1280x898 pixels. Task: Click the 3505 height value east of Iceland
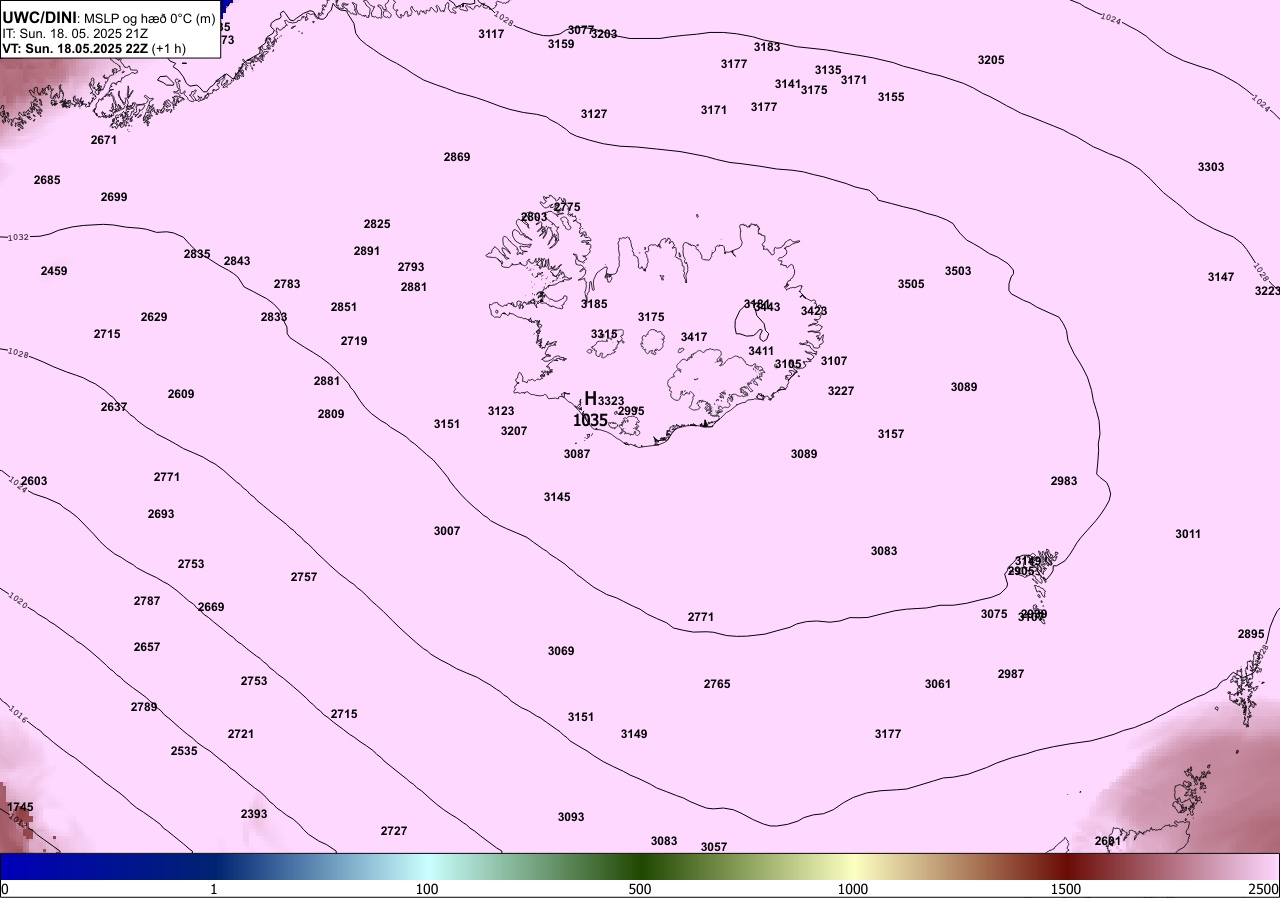click(911, 284)
